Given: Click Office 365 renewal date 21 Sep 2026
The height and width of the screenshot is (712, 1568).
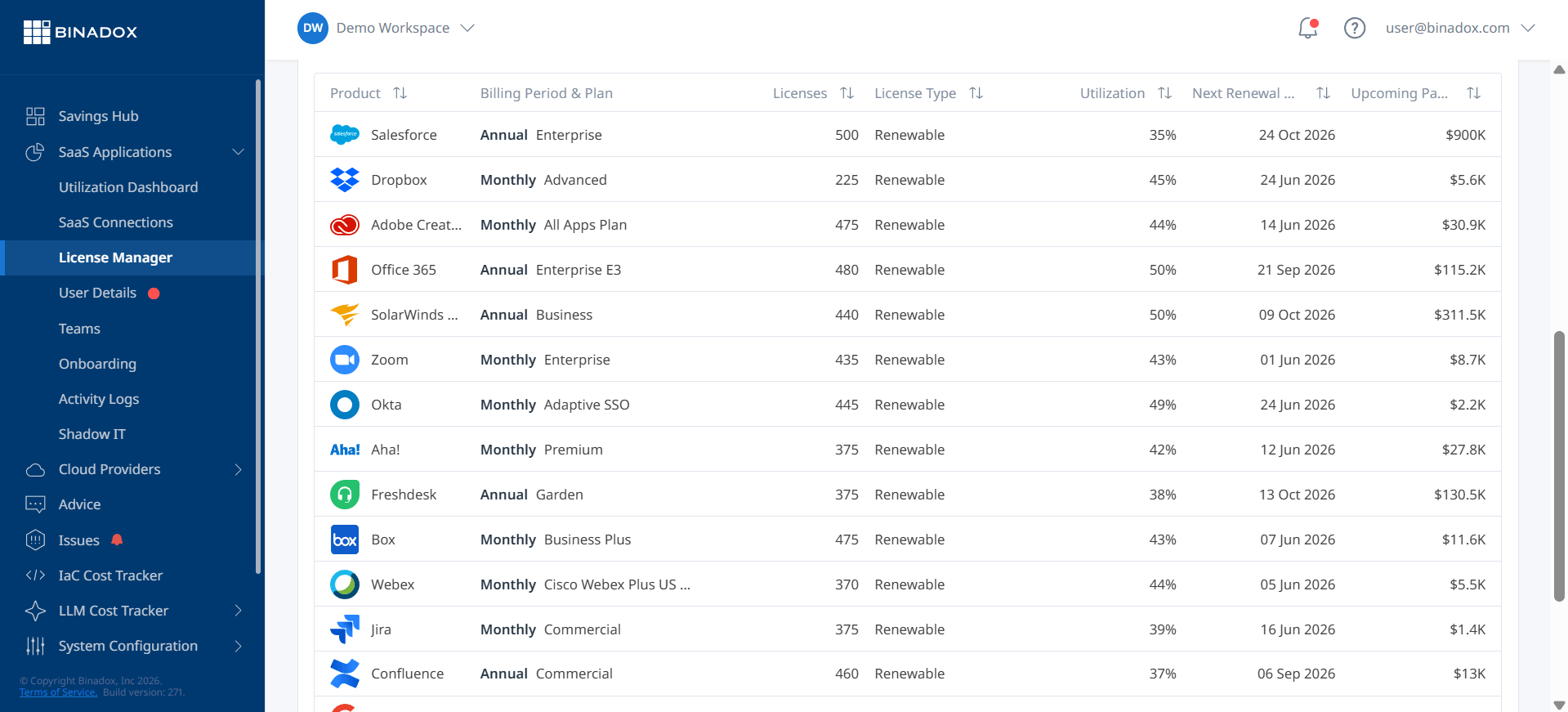Looking at the screenshot, I should pos(1296,270).
